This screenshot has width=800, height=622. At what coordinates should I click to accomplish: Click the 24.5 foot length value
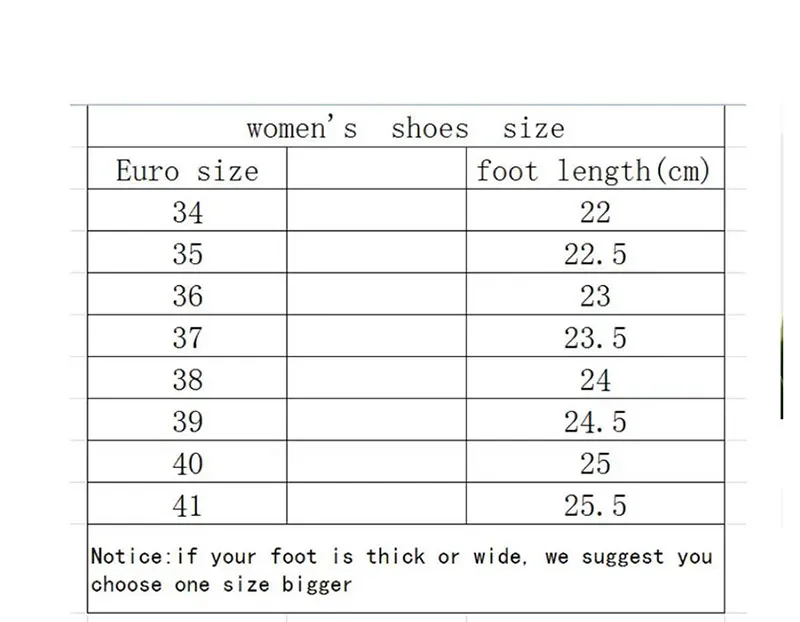click(x=594, y=422)
